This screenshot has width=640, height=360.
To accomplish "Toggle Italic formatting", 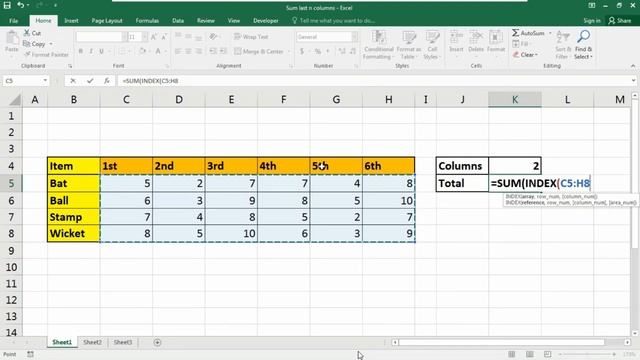I will (x=91, y=51).
